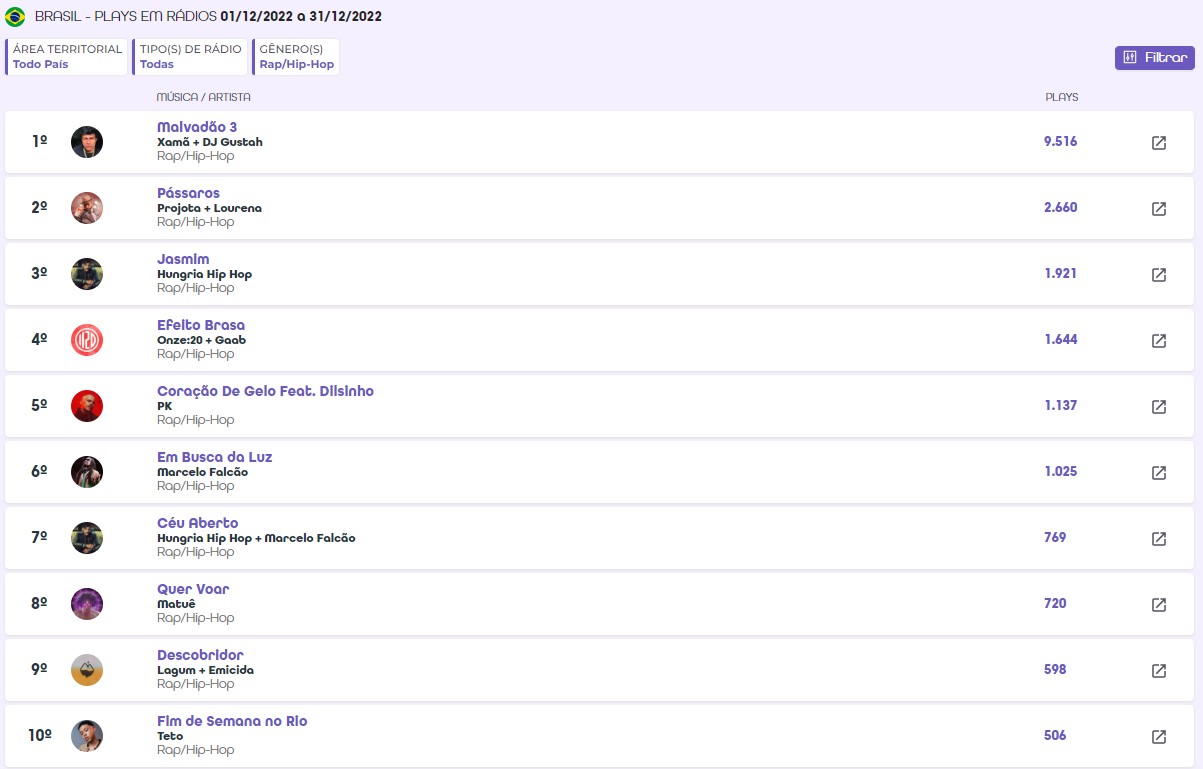Open the Gênero(s) Rap/Hip-Hop filter
The height and width of the screenshot is (769, 1203).
click(296, 57)
